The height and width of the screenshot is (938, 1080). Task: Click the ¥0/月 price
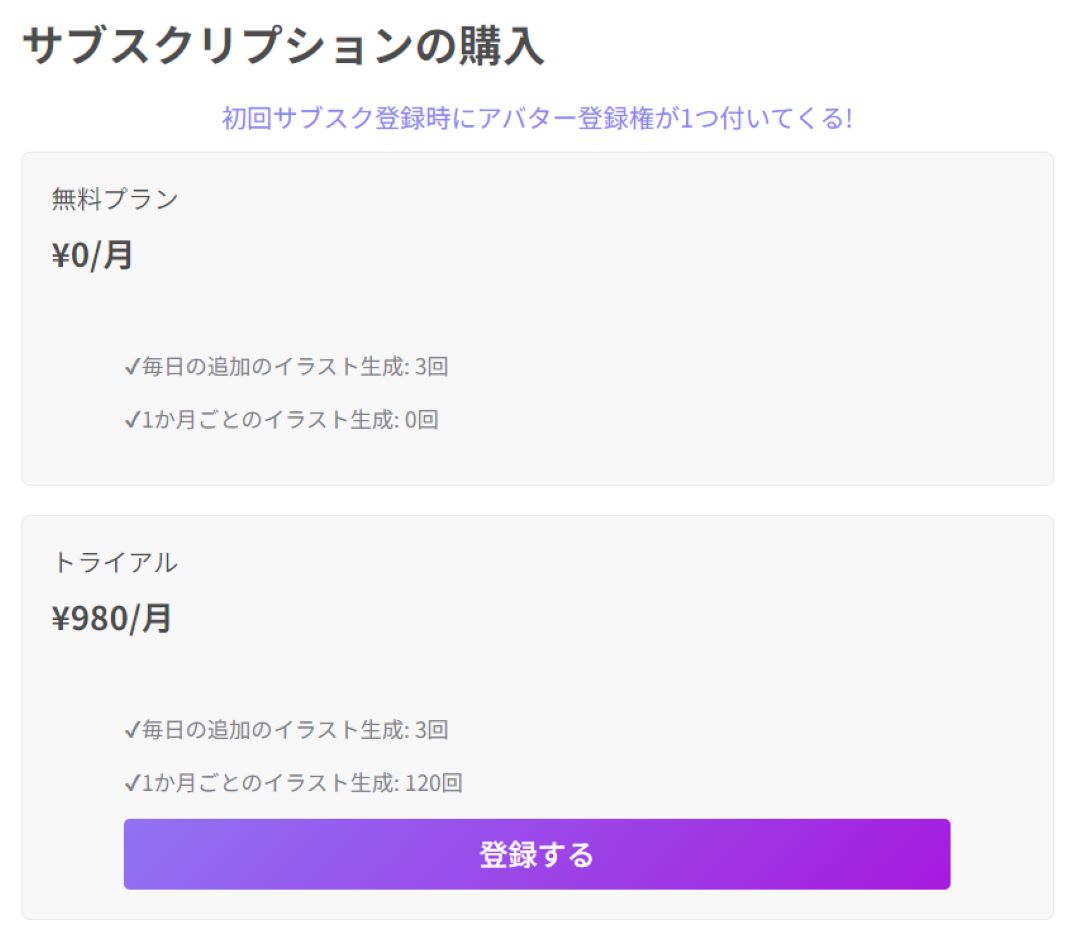coord(92,255)
